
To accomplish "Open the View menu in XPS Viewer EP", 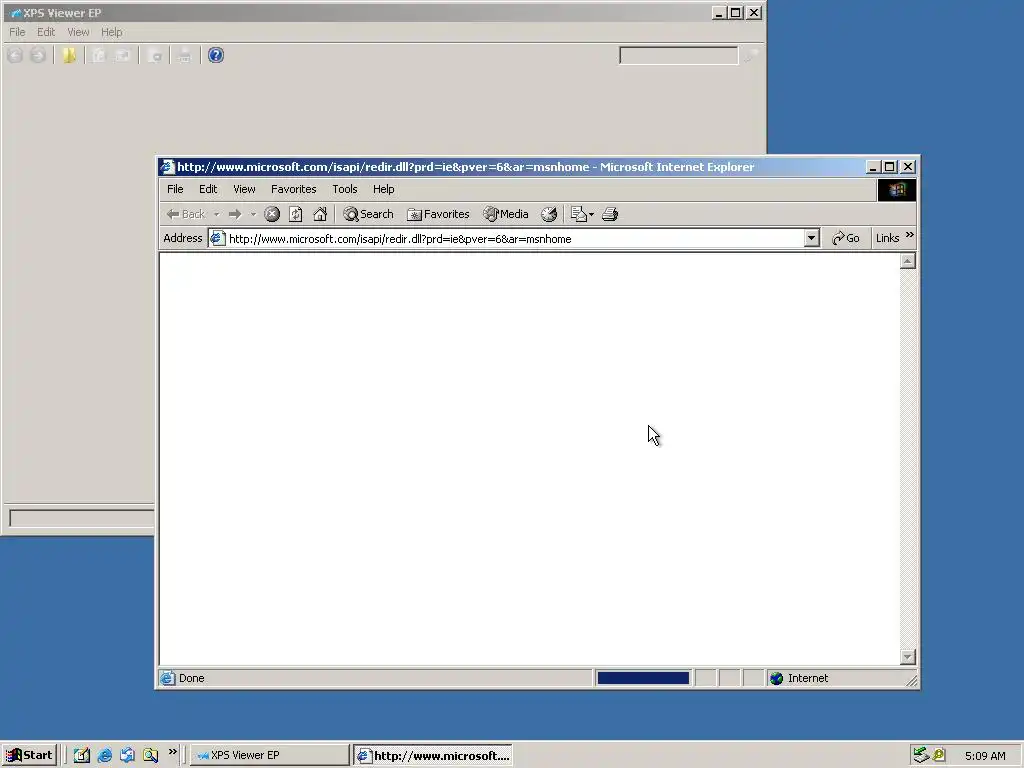I will 78,32.
